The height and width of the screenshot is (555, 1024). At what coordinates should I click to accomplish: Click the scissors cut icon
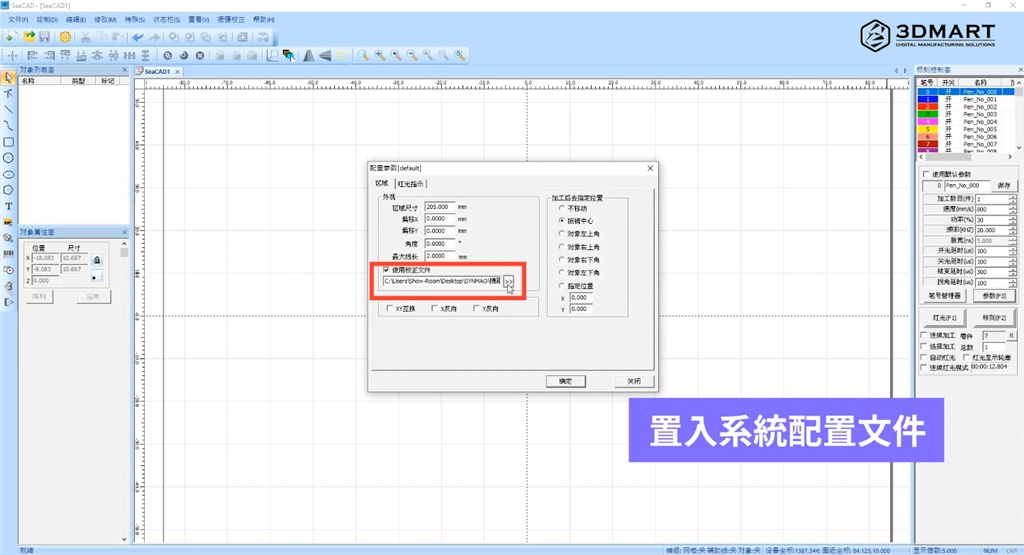pyautogui.click(x=86, y=37)
